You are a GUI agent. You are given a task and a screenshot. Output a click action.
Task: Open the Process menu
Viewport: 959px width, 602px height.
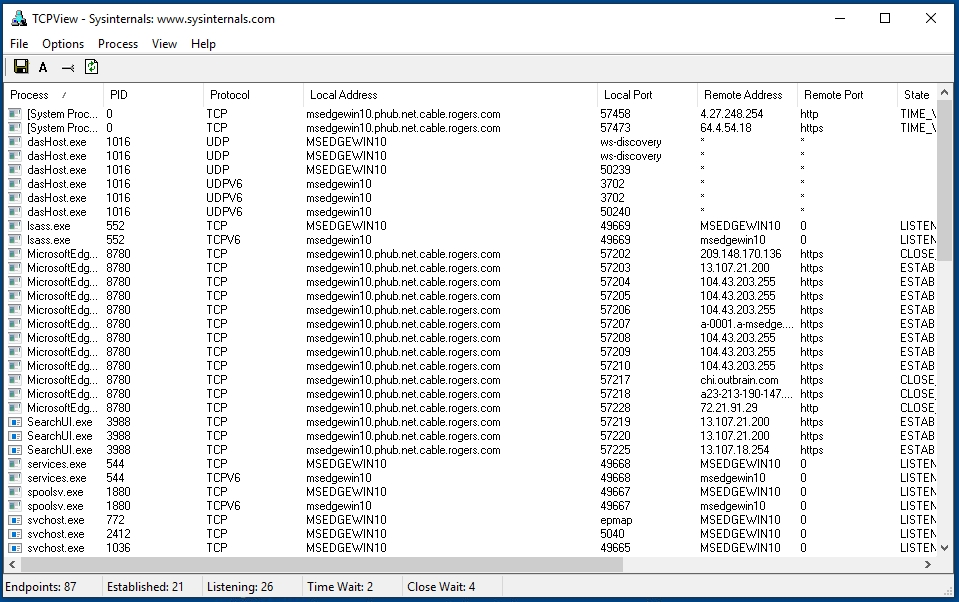(118, 44)
